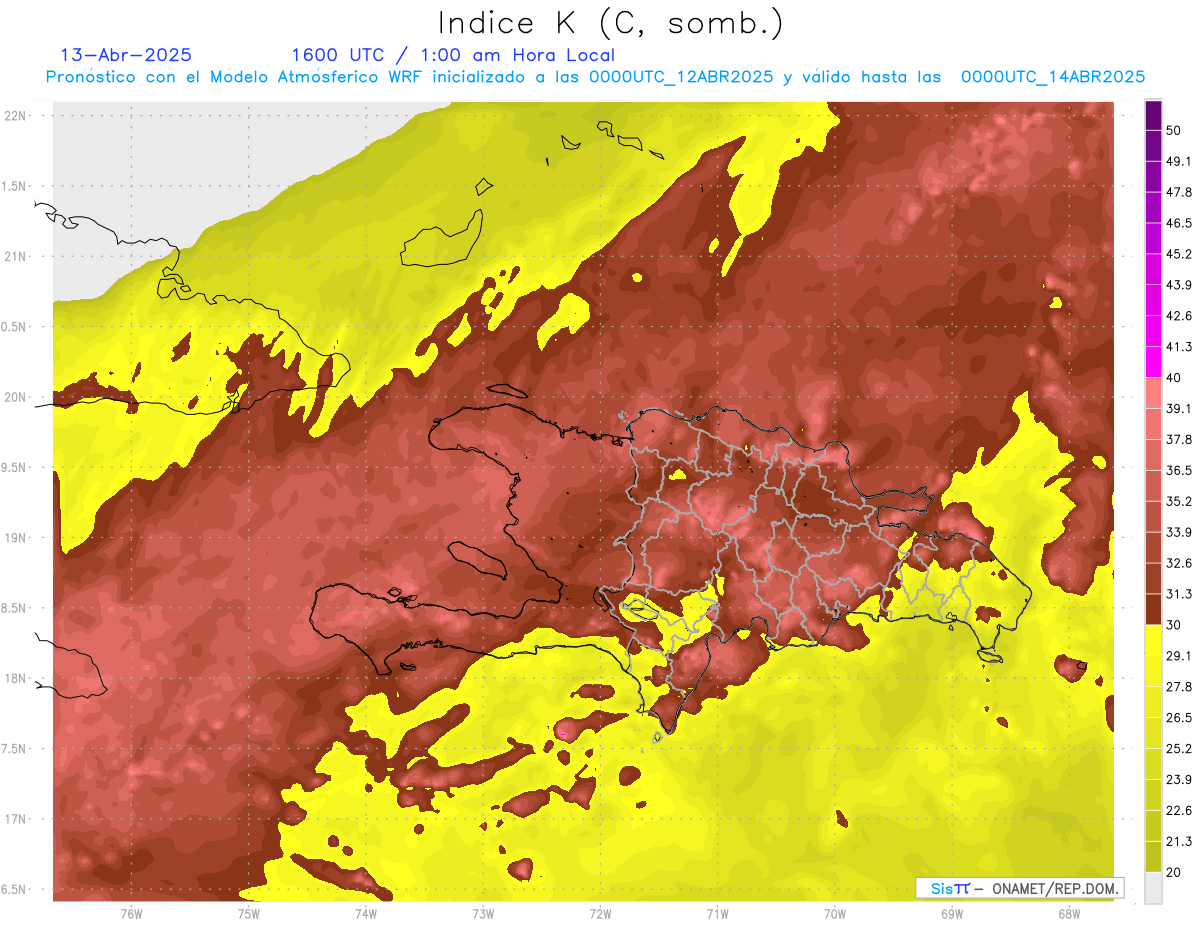Click the legend value "21.3"
The image size is (1200, 927).
[1179, 842]
